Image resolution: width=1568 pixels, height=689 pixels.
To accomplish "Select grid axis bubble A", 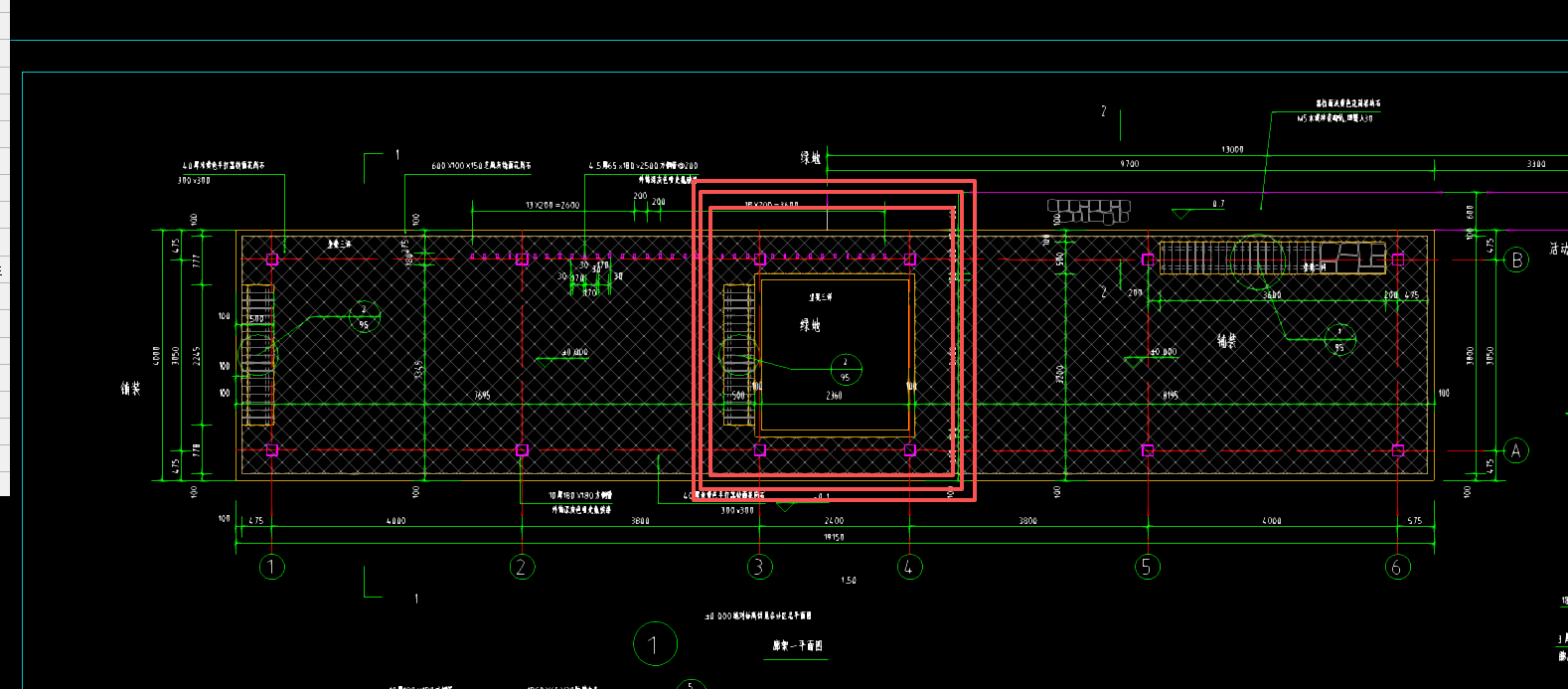I will coord(1515,450).
